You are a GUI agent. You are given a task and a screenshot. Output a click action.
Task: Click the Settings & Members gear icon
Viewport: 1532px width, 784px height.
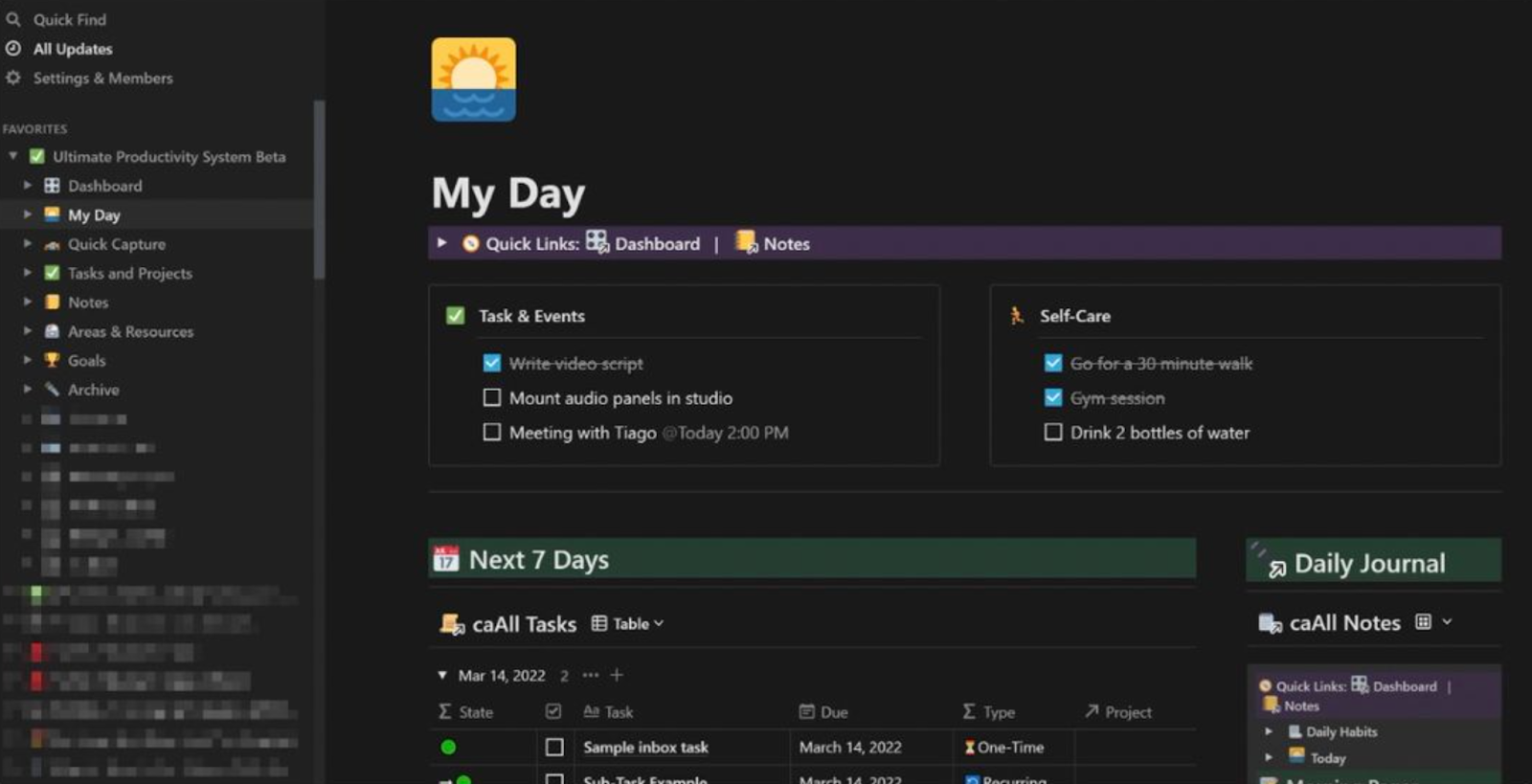(13, 78)
